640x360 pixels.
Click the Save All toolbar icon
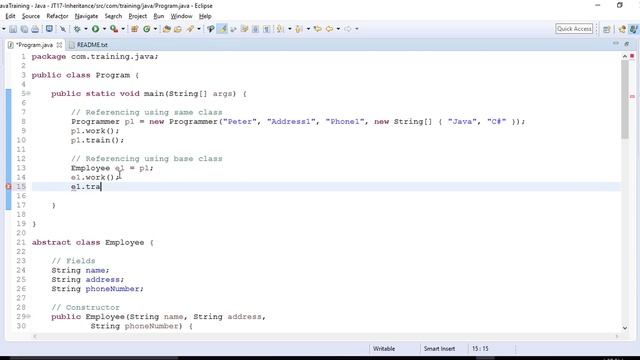[24, 29]
